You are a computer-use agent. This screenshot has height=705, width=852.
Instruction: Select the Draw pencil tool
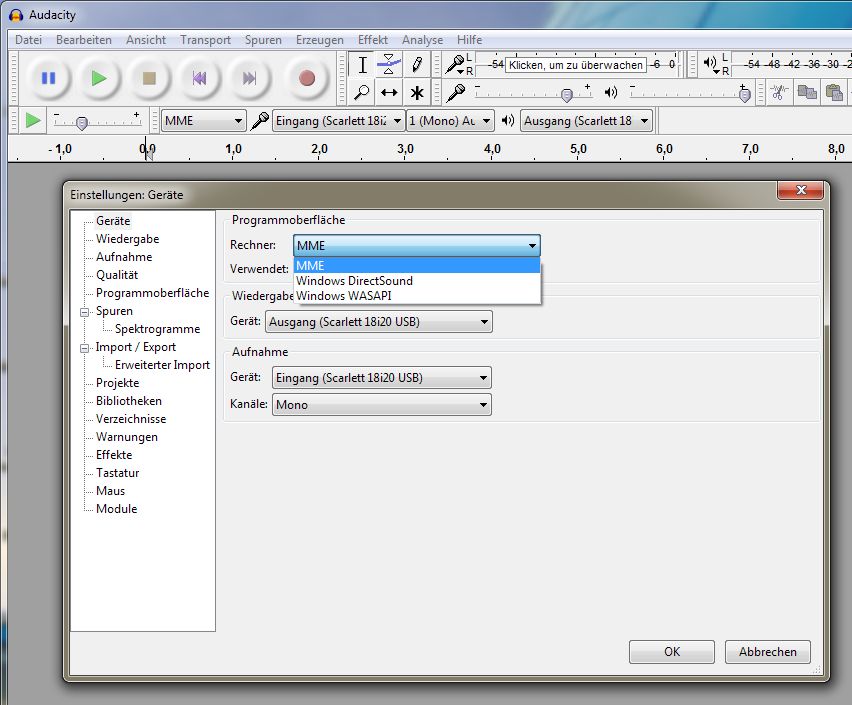point(417,65)
